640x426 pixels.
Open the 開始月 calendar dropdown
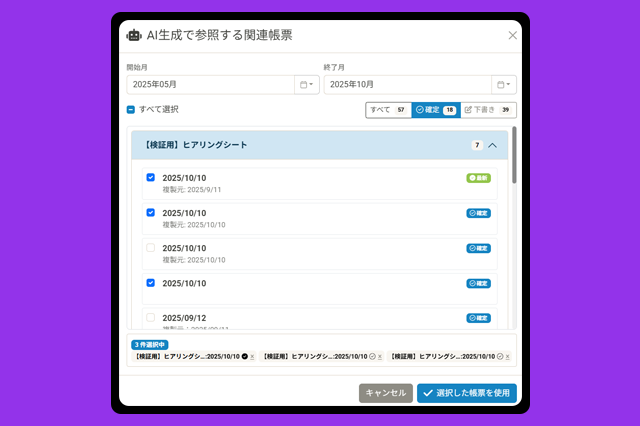[307, 84]
